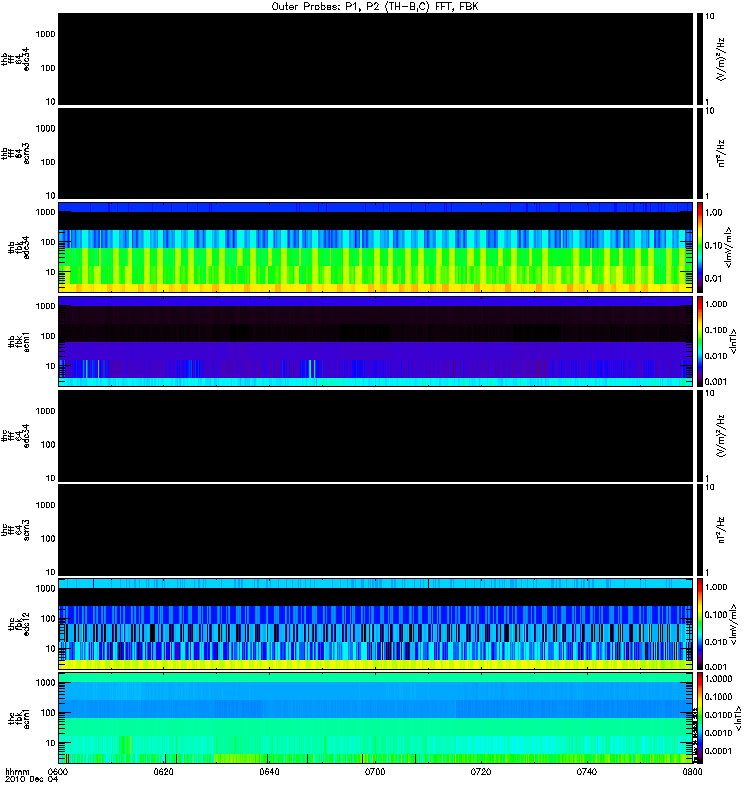Click the '<|nT|>' units label of thb fbk scm1
This screenshot has height=800, width=750.
tap(733, 342)
